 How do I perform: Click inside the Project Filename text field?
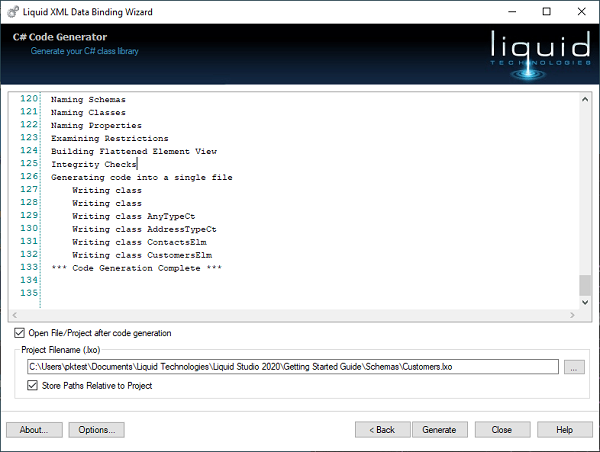tap(292, 367)
